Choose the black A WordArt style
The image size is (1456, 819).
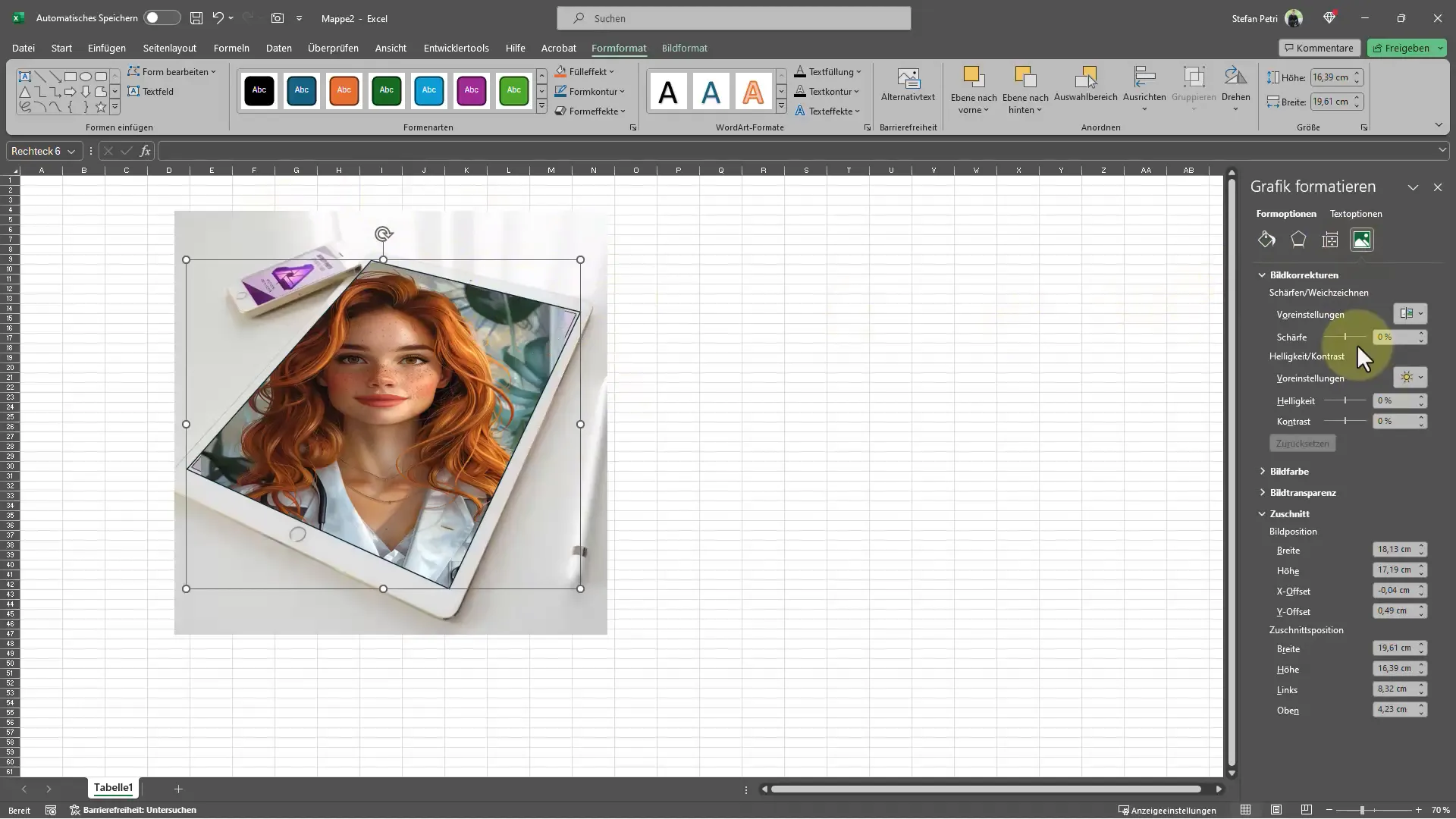tap(668, 92)
